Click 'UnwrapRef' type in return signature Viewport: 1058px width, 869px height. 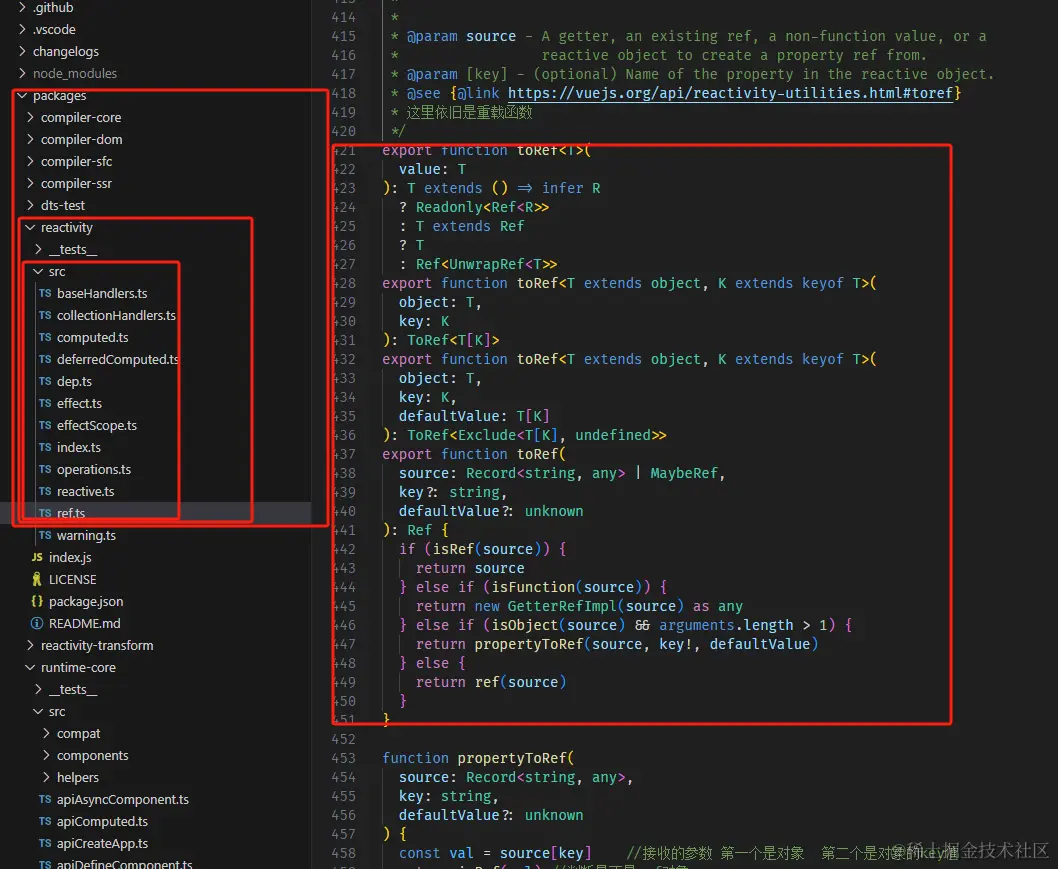(x=486, y=264)
